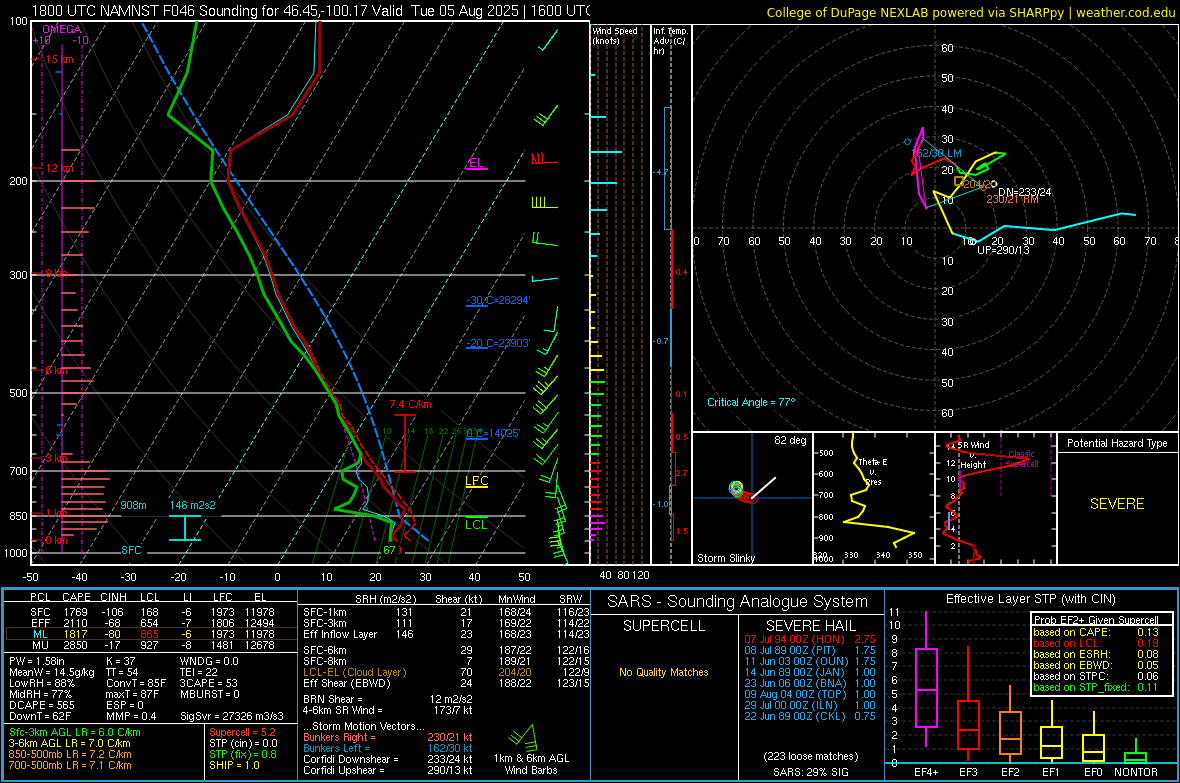Image resolution: width=1180 pixels, height=783 pixels.
Task: Click the No Quality Matches supercell text
Action: [x=664, y=672]
